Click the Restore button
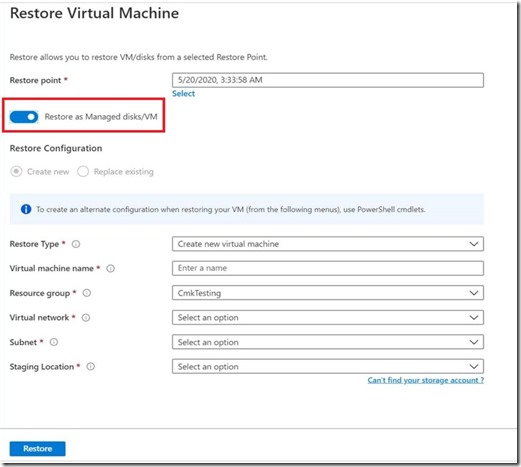The image size is (521, 467). (38, 449)
